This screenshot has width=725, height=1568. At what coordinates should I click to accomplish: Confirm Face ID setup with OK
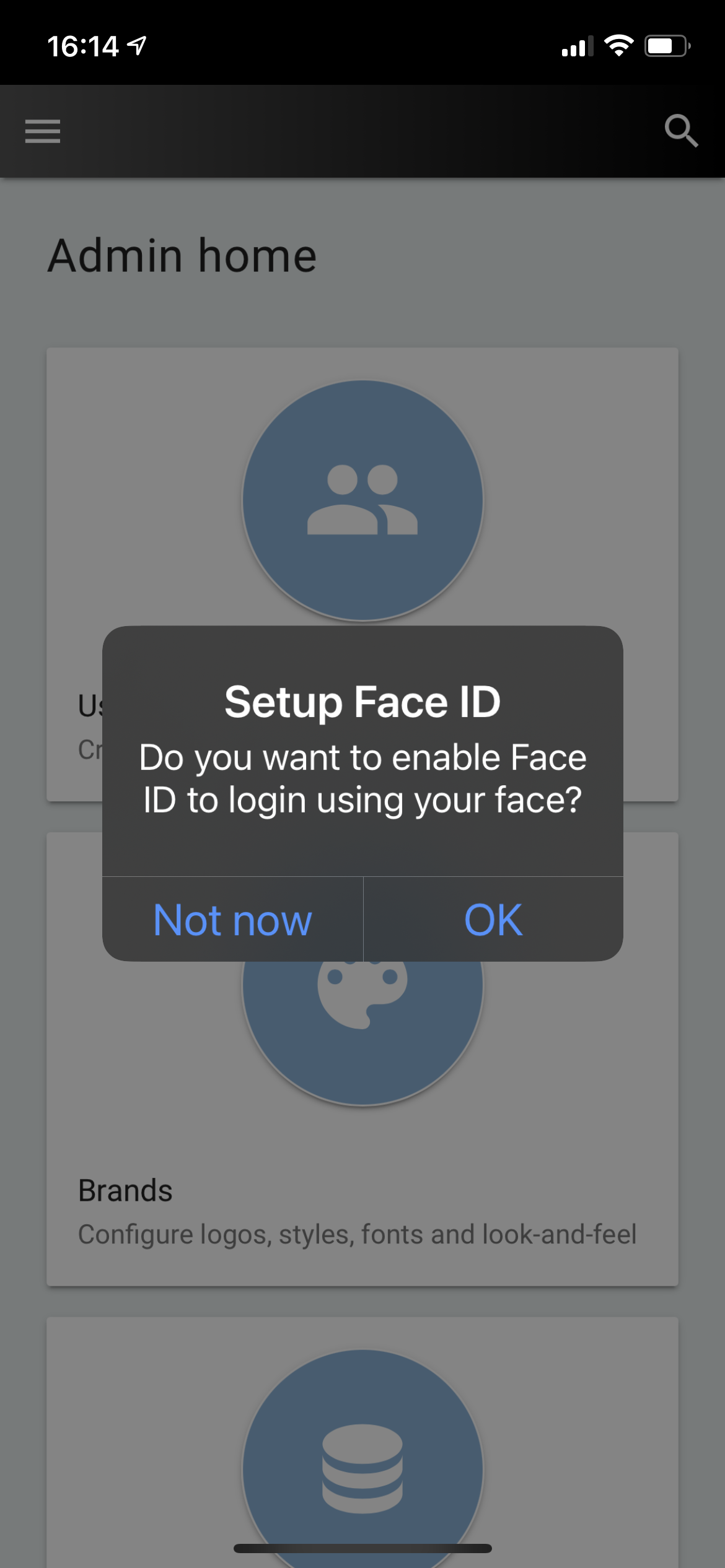coord(493,920)
